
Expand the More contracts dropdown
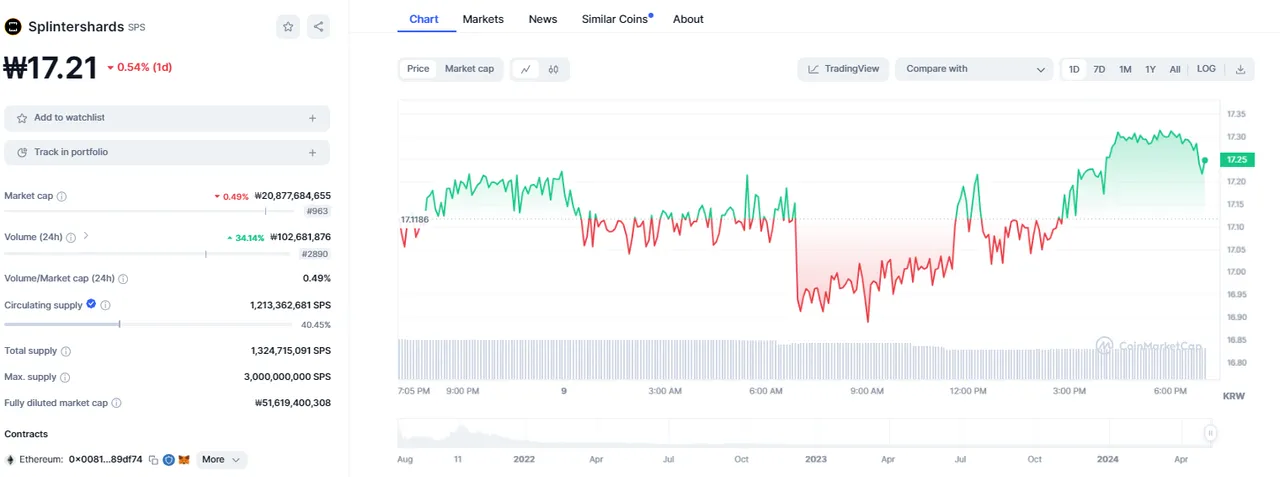click(x=221, y=460)
